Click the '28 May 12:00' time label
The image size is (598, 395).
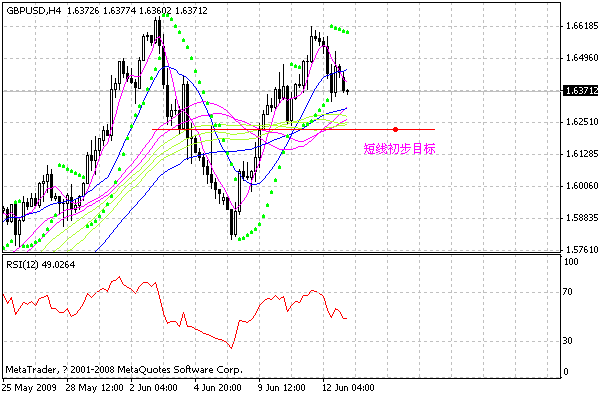95,388
